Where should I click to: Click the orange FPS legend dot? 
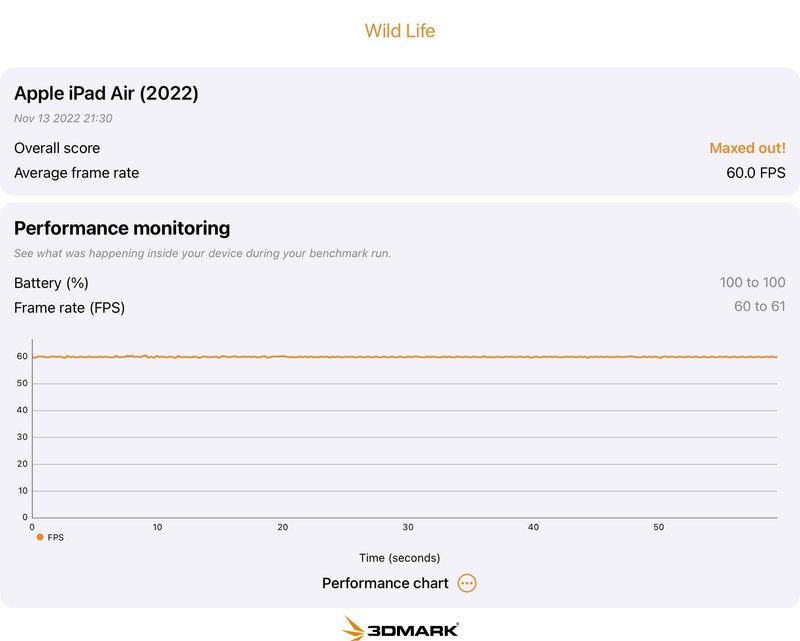[40, 537]
